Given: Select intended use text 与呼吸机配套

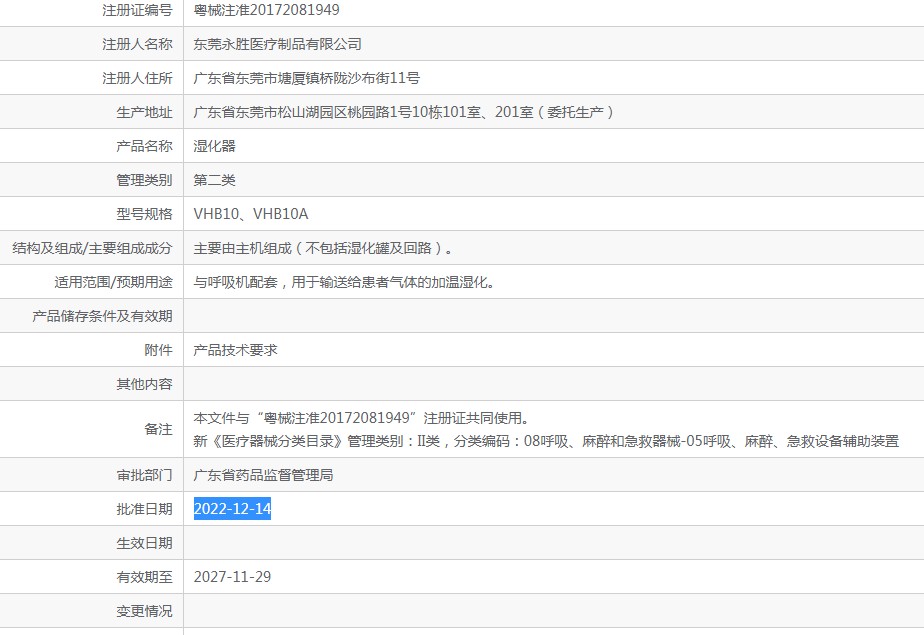Looking at the screenshot, I should pos(235,282).
